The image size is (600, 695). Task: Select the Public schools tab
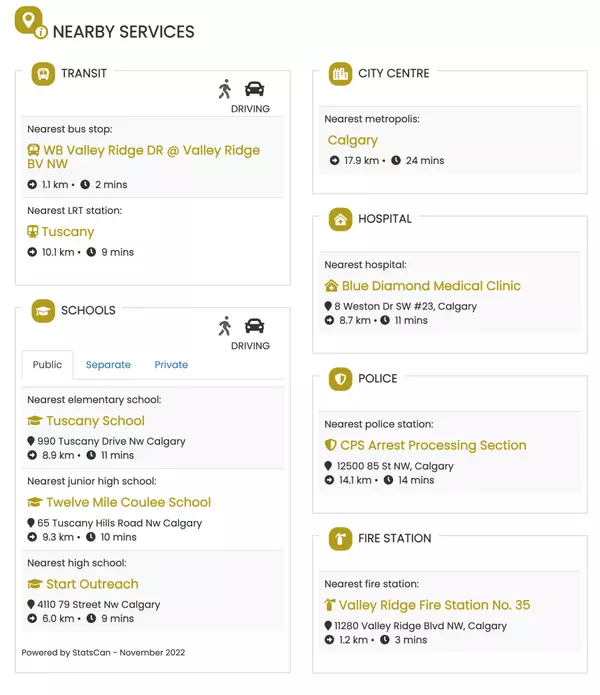pos(47,365)
